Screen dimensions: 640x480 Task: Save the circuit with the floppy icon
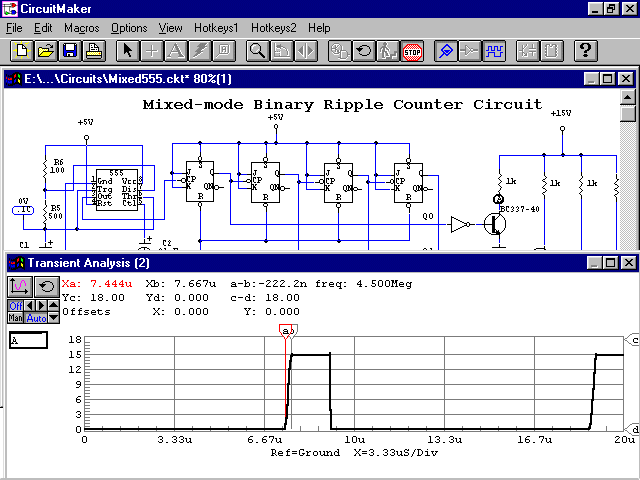(69, 50)
